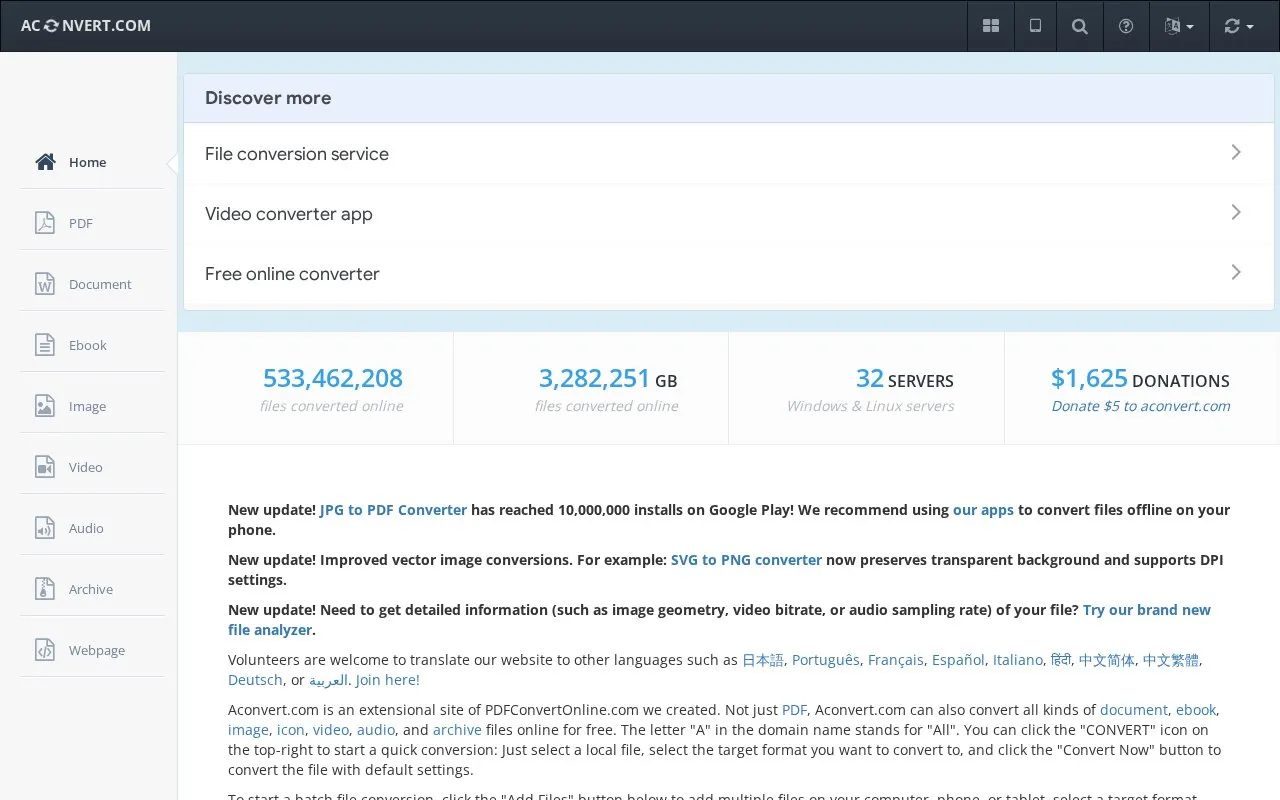Expand Free online converter chevron
This screenshot has height=800, width=1280.
point(1236,272)
